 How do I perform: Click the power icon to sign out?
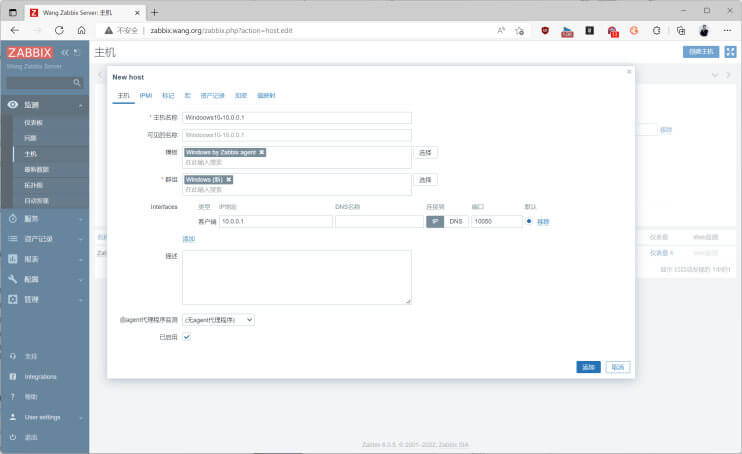pyautogui.click(x=13, y=437)
